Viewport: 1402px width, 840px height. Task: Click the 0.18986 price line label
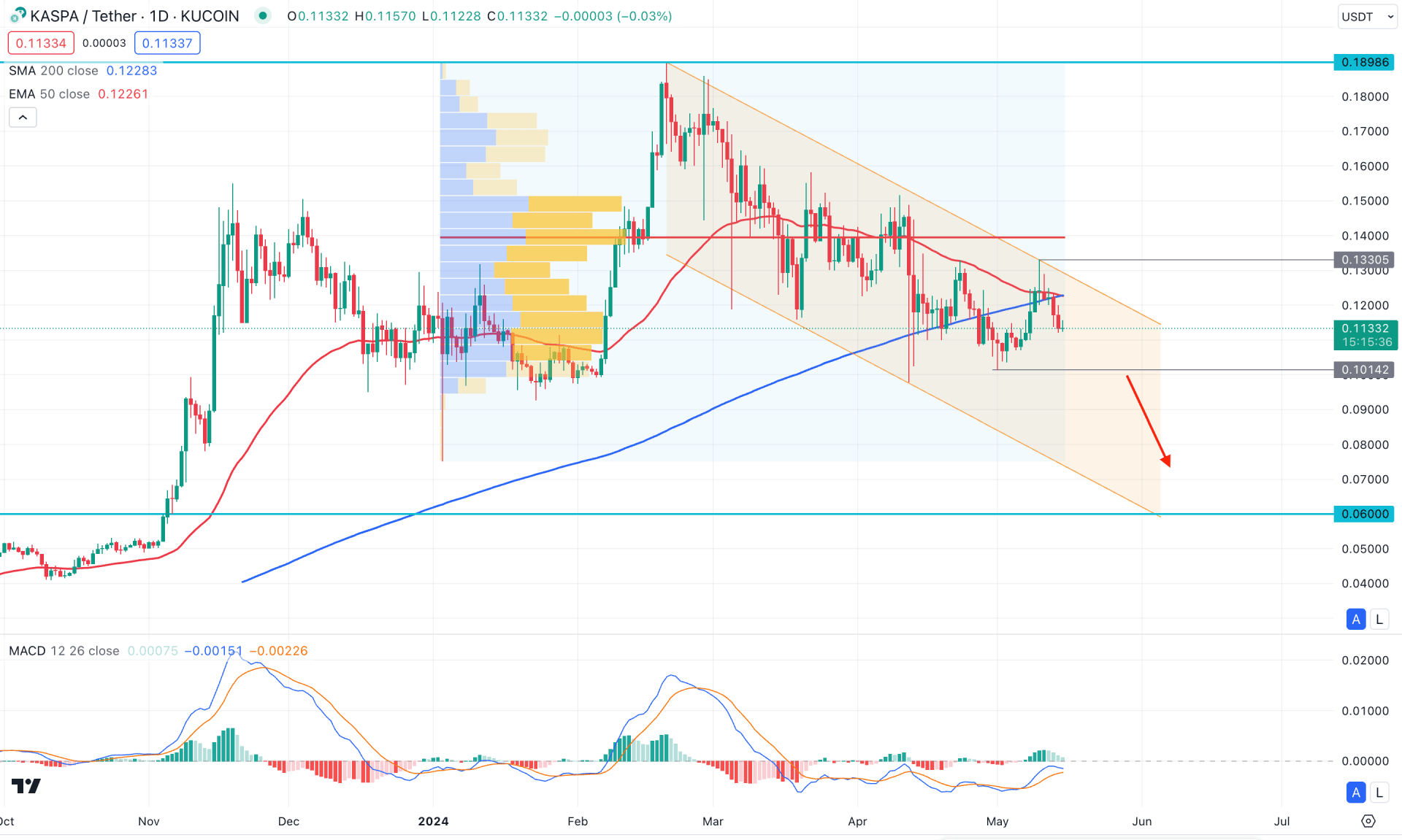point(1364,62)
